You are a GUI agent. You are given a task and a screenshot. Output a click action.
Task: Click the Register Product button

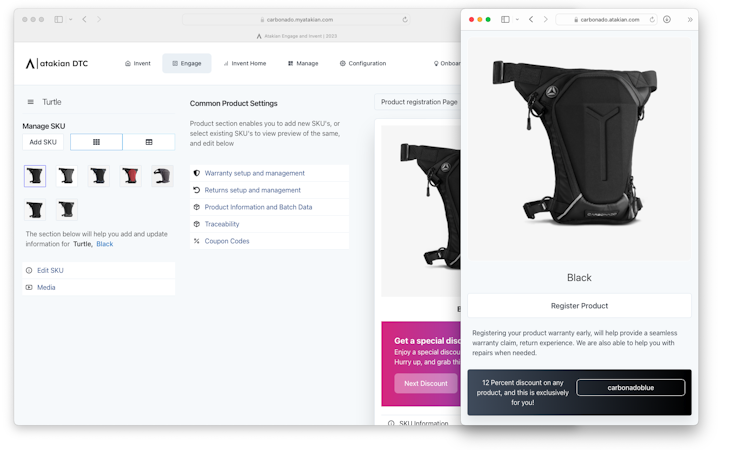[579, 306]
